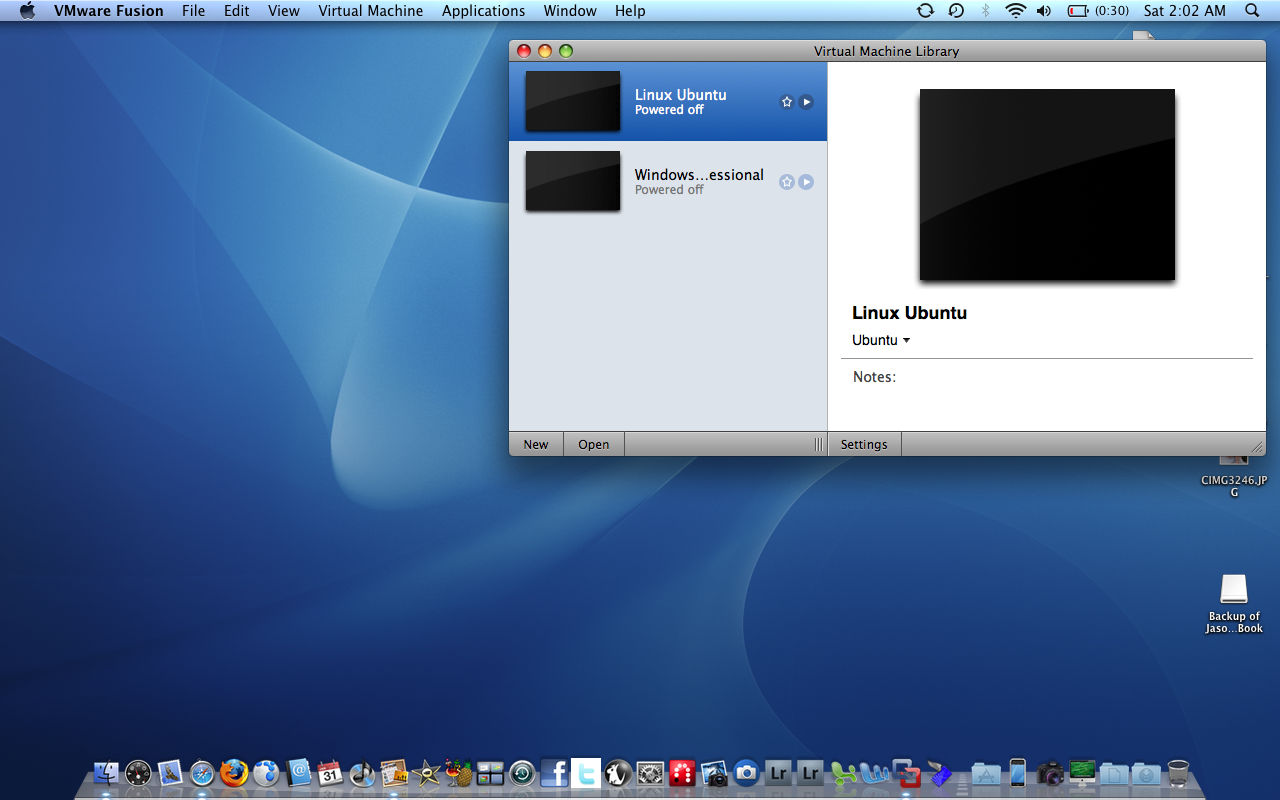
Task: Select Backup of Jaso…Book drive on desktop
Action: tap(1234, 604)
